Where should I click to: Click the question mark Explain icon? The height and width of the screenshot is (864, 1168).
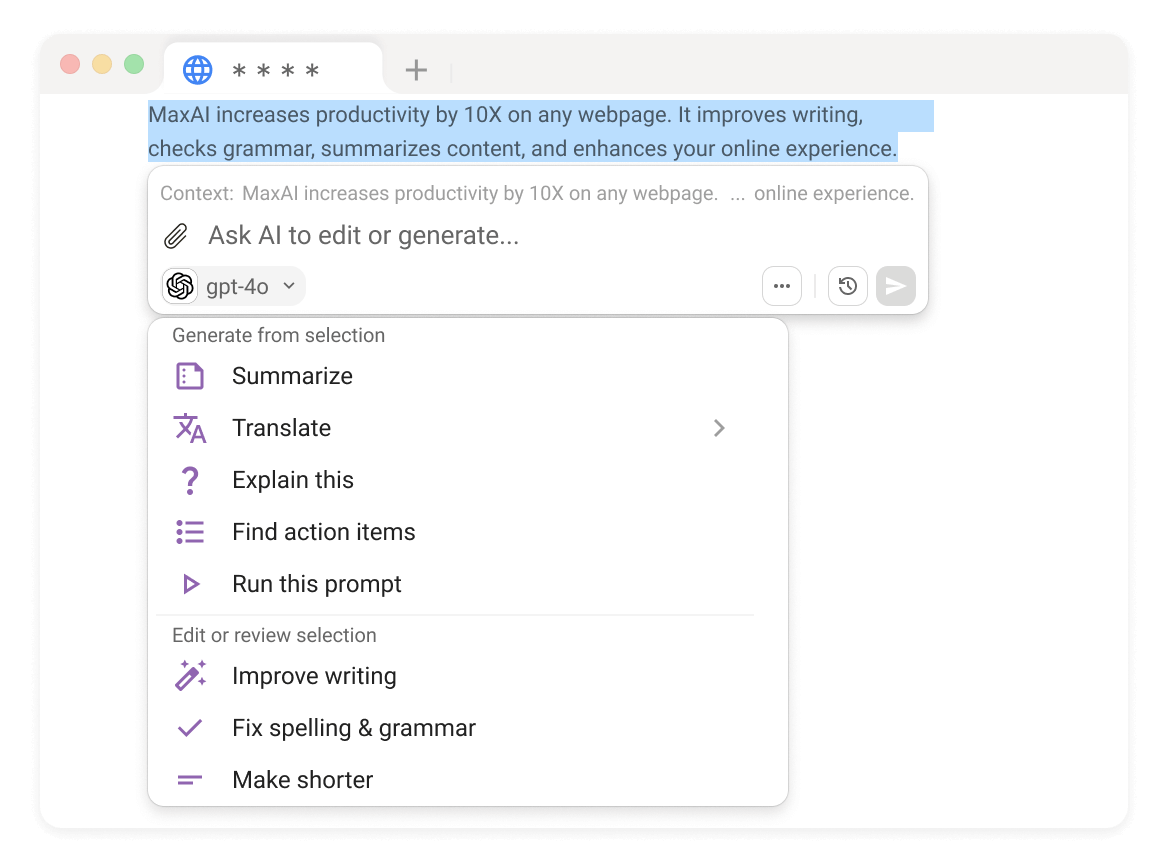(190, 480)
